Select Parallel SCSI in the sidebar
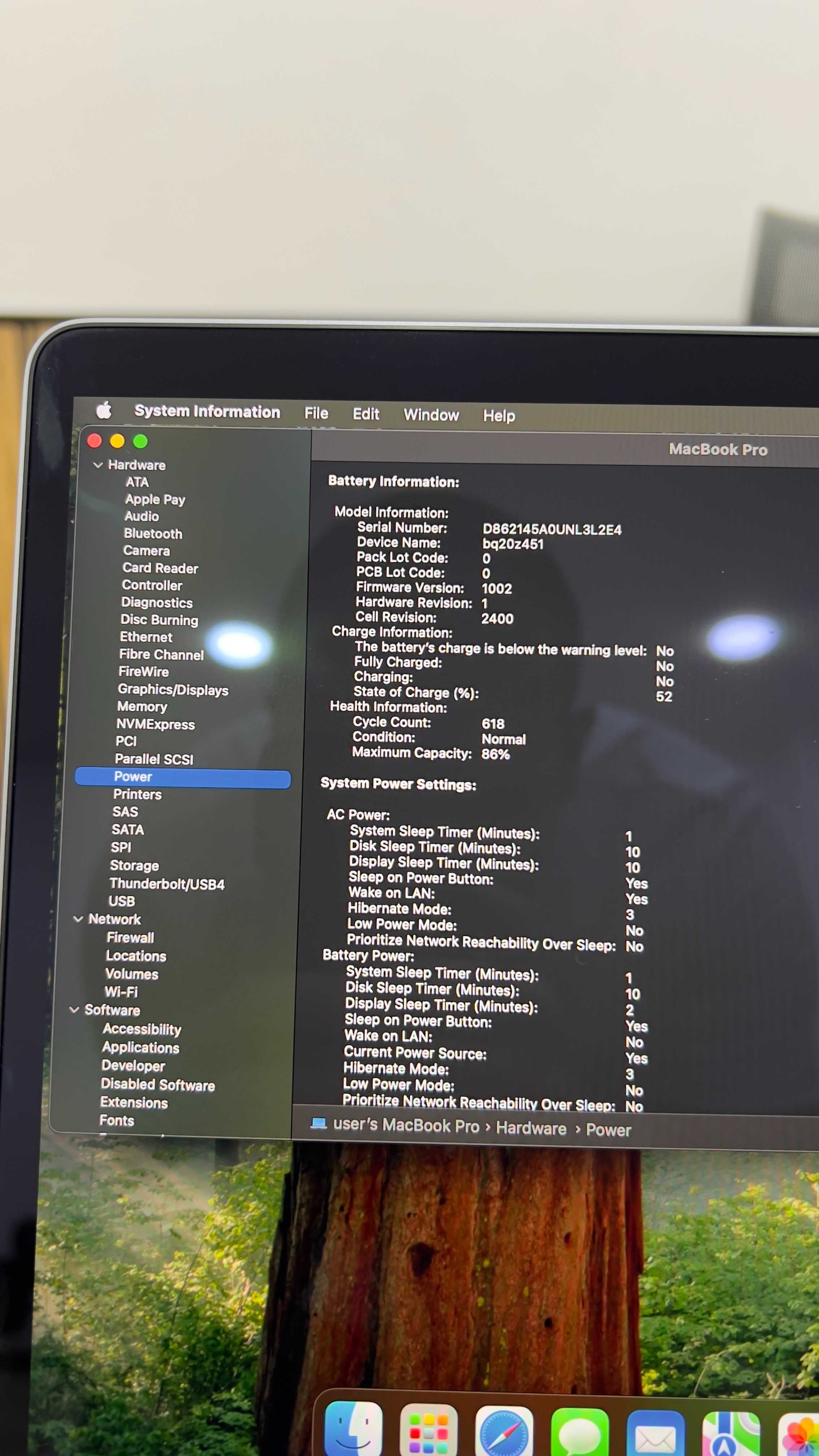This screenshot has height=1456, width=819. tap(154, 759)
